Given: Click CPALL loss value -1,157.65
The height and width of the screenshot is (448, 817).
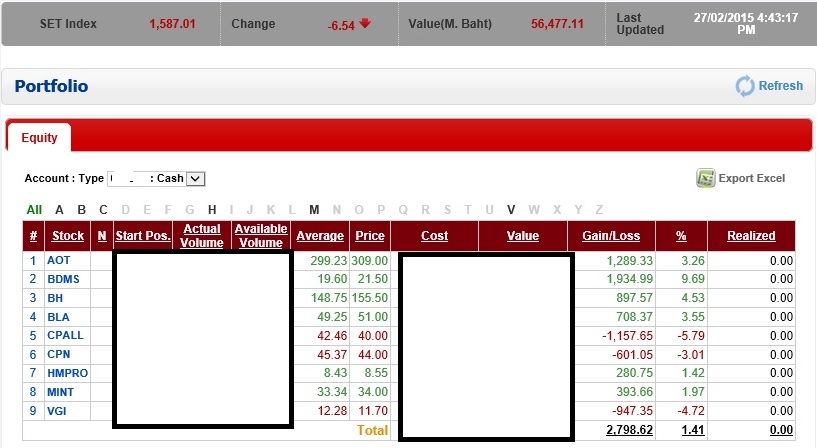Looking at the screenshot, I should click(x=627, y=335).
